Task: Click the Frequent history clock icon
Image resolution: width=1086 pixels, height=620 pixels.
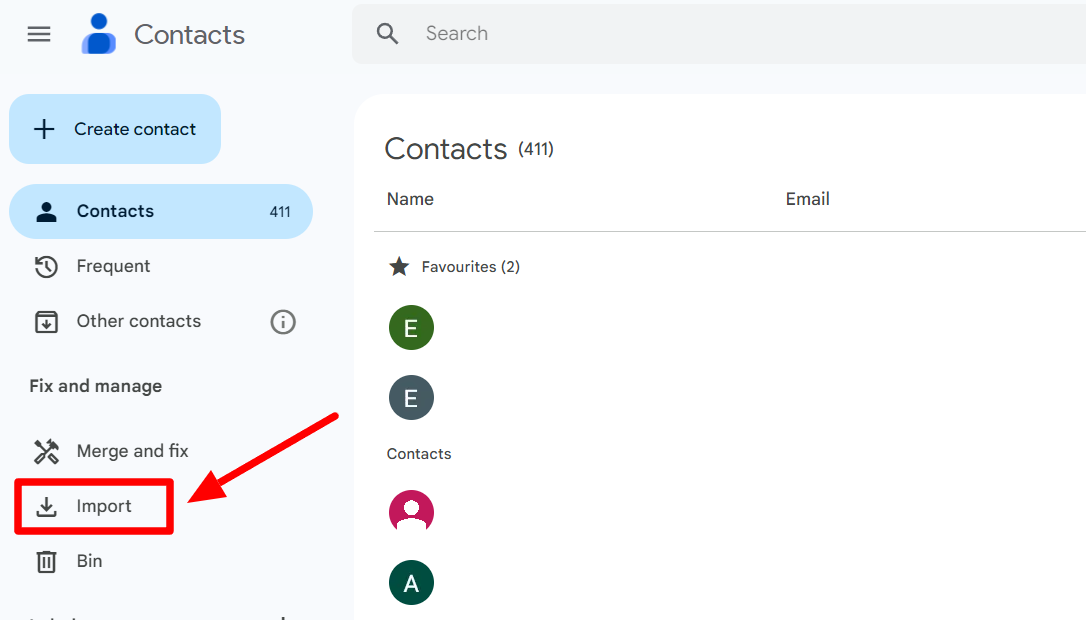Action: [x=46, y=266]
